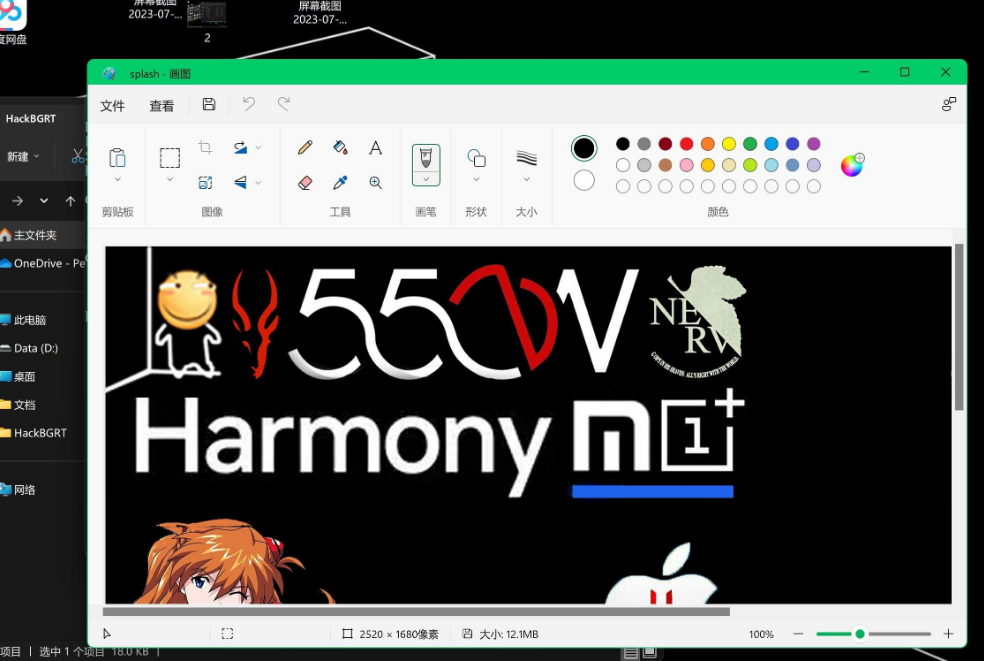Expand the Rotate options arrow
The width and height of the screenshot is (984, 661).
click(x=259, y=148)
